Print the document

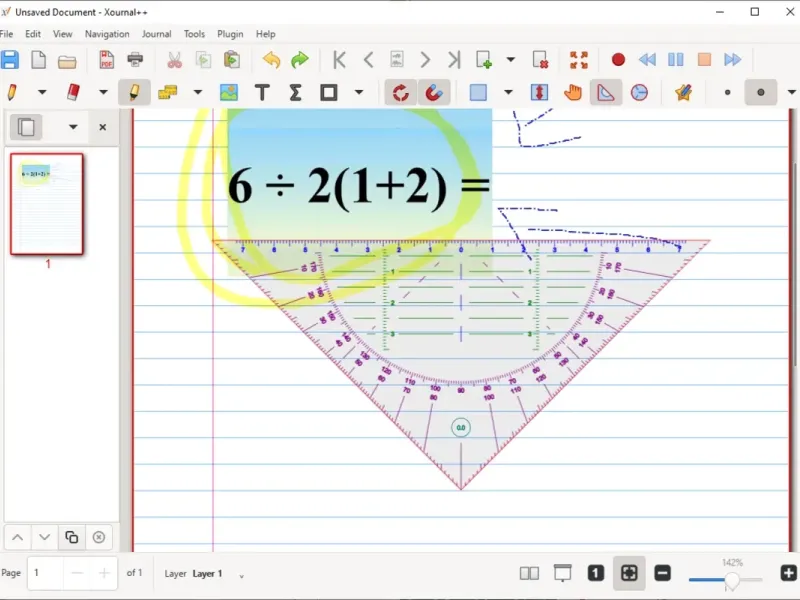tap(135, 60)
